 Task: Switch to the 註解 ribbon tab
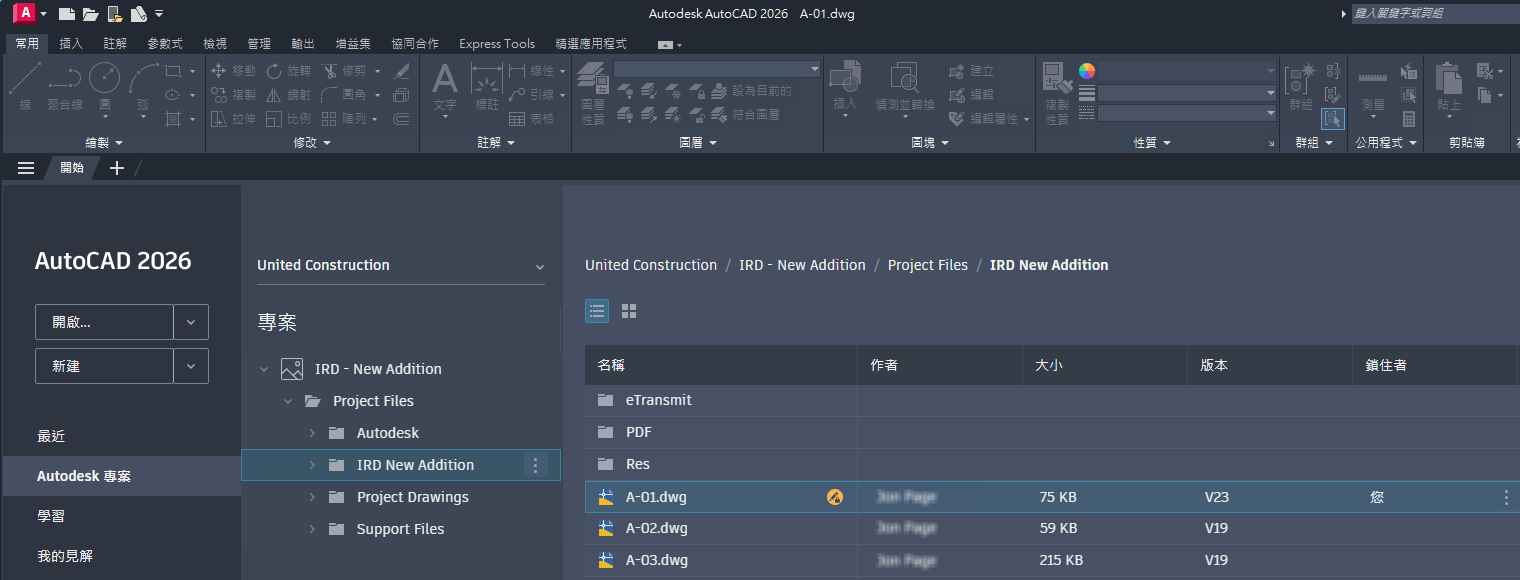[115, 44]
